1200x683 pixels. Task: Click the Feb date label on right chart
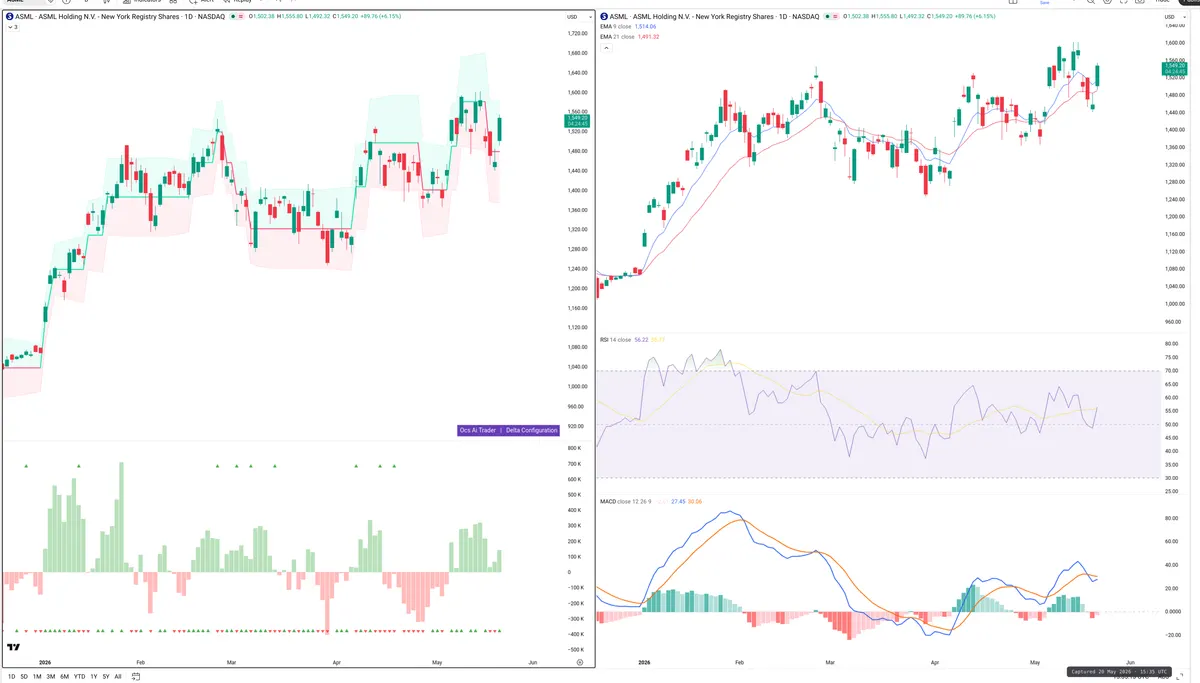(739, 663)
